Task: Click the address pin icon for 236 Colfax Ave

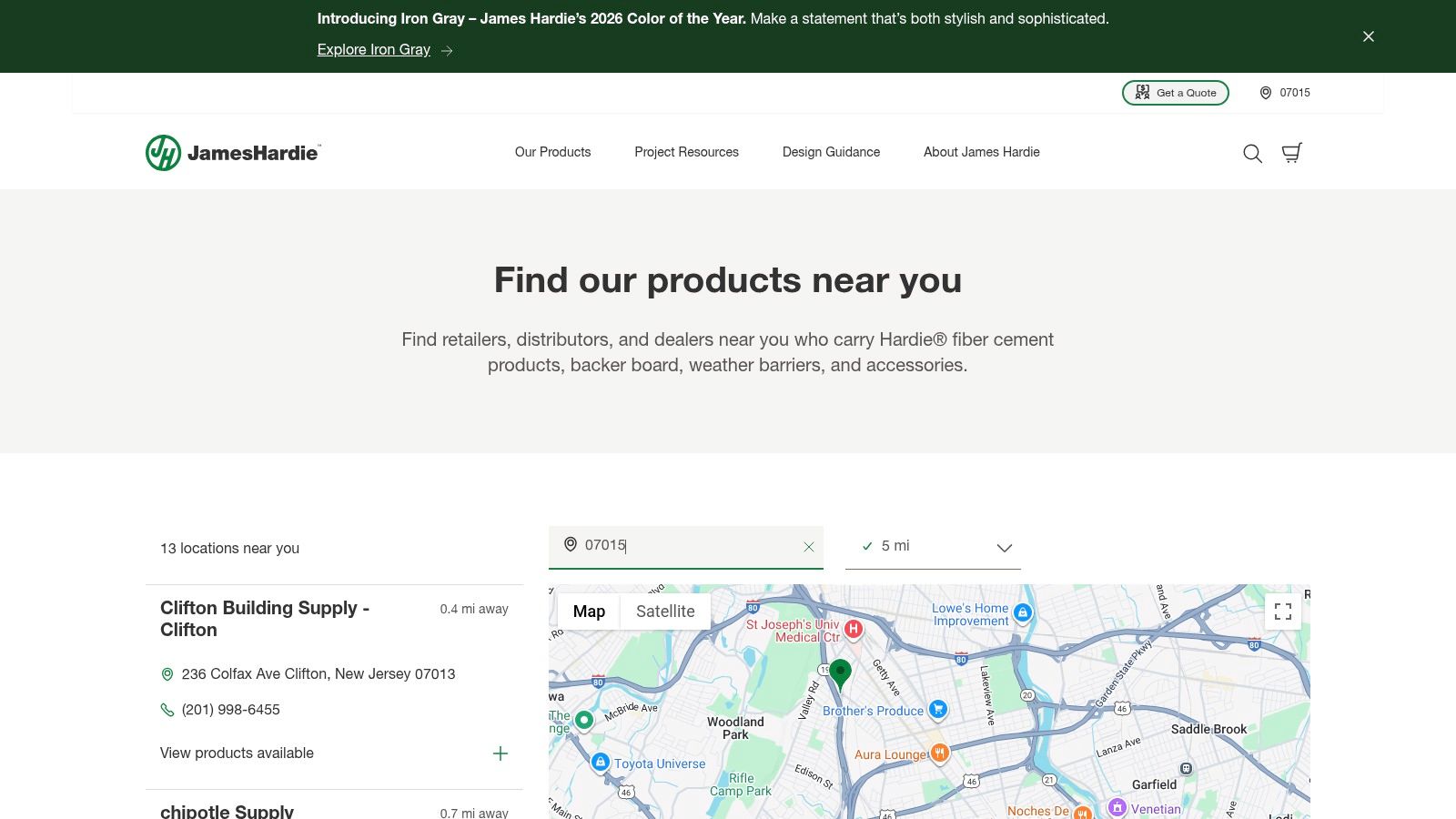Action: [167, 674]
